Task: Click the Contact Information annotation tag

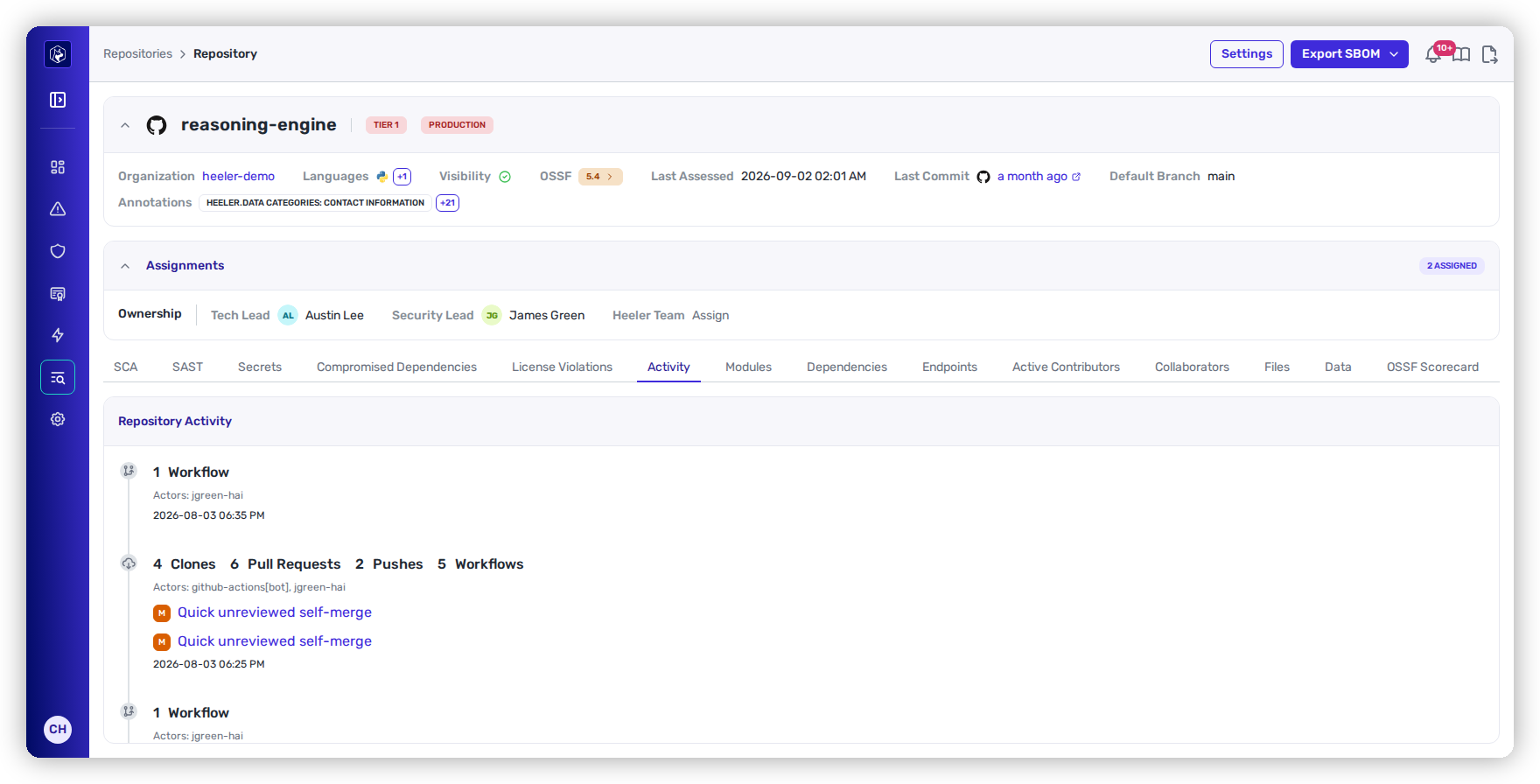Action: [315, 203]
